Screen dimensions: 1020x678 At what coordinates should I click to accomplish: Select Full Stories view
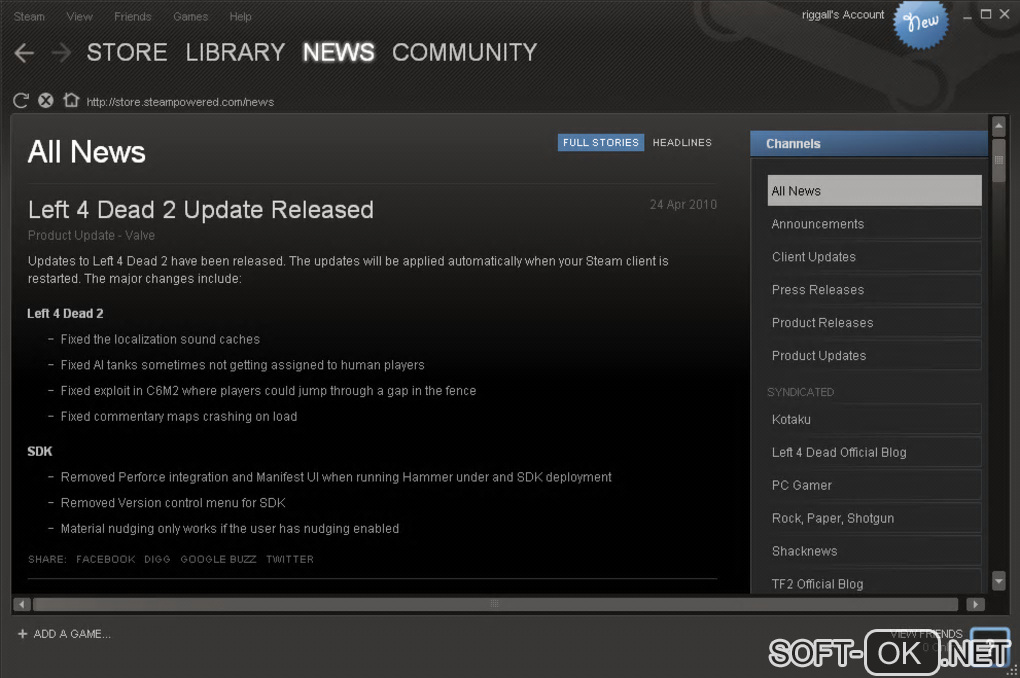(x=600, y=142)
